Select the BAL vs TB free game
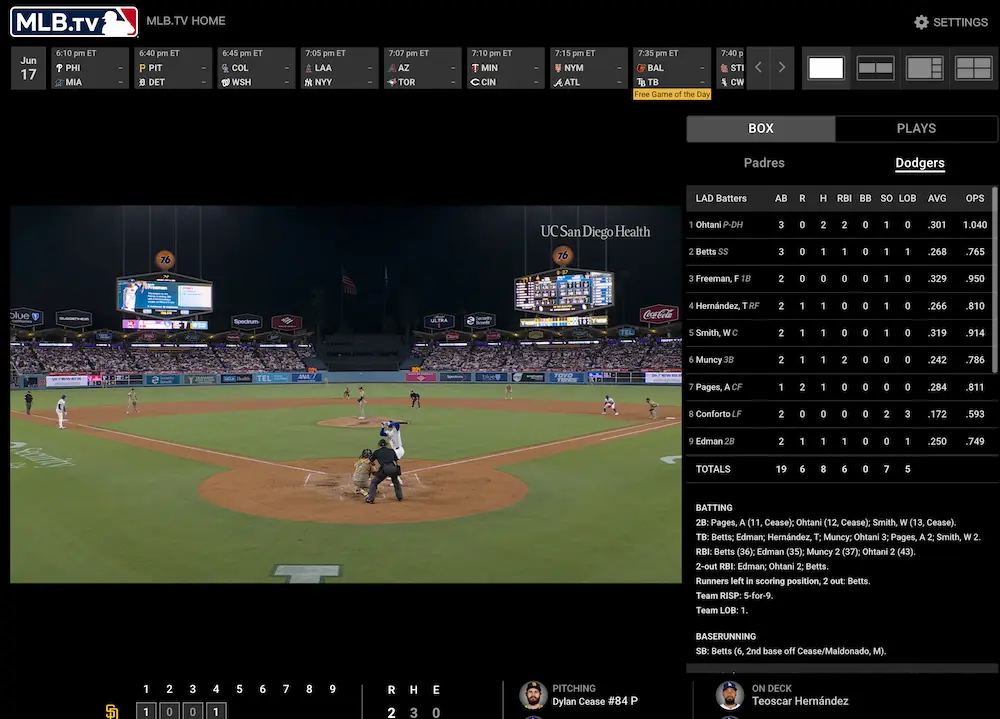This screenshot has height=719, width=1000. (670, 68)
